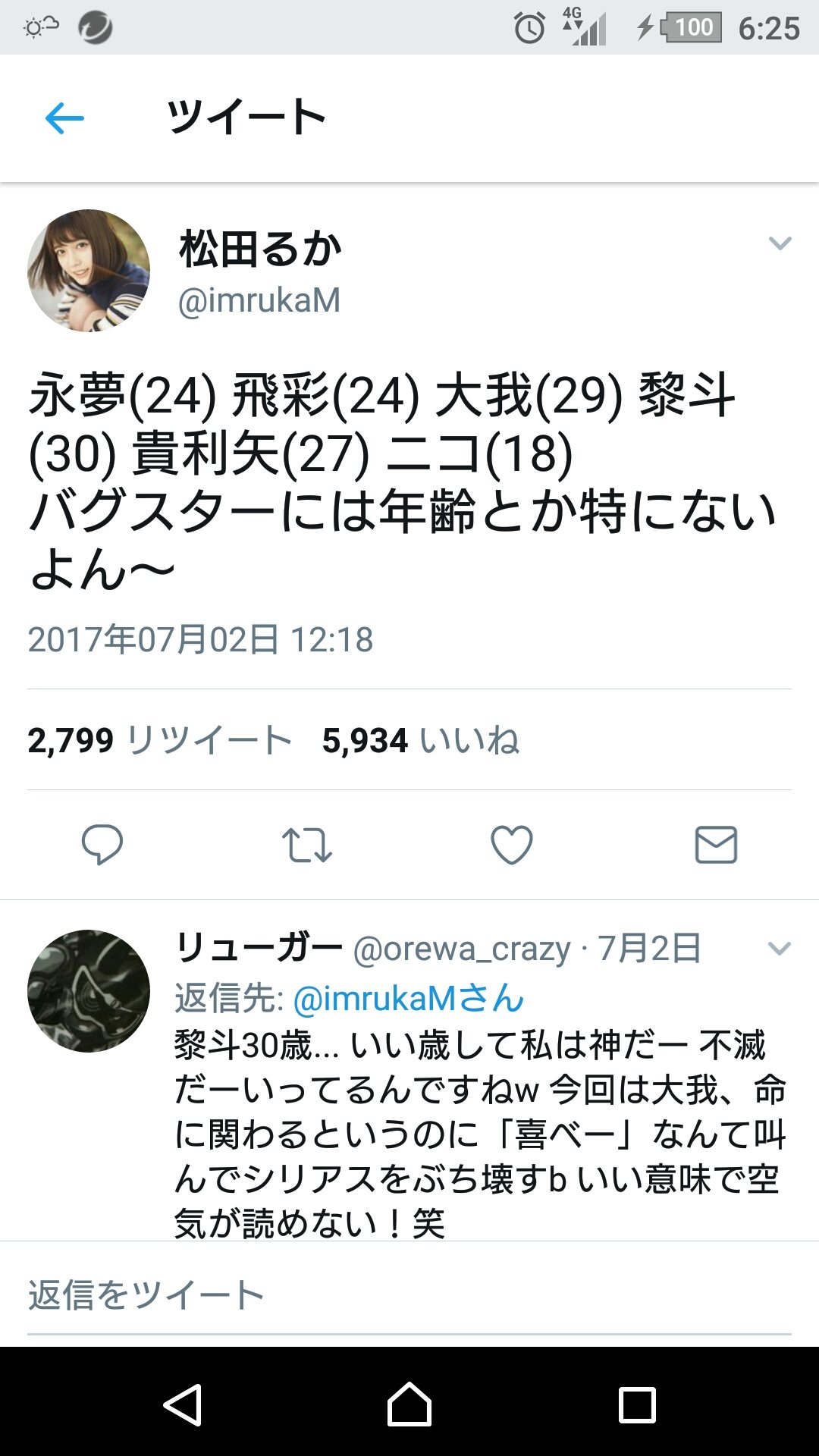Tap the reply speech bubble icon
Viewport: 819px width, 1456px height.
pos(102,844)
